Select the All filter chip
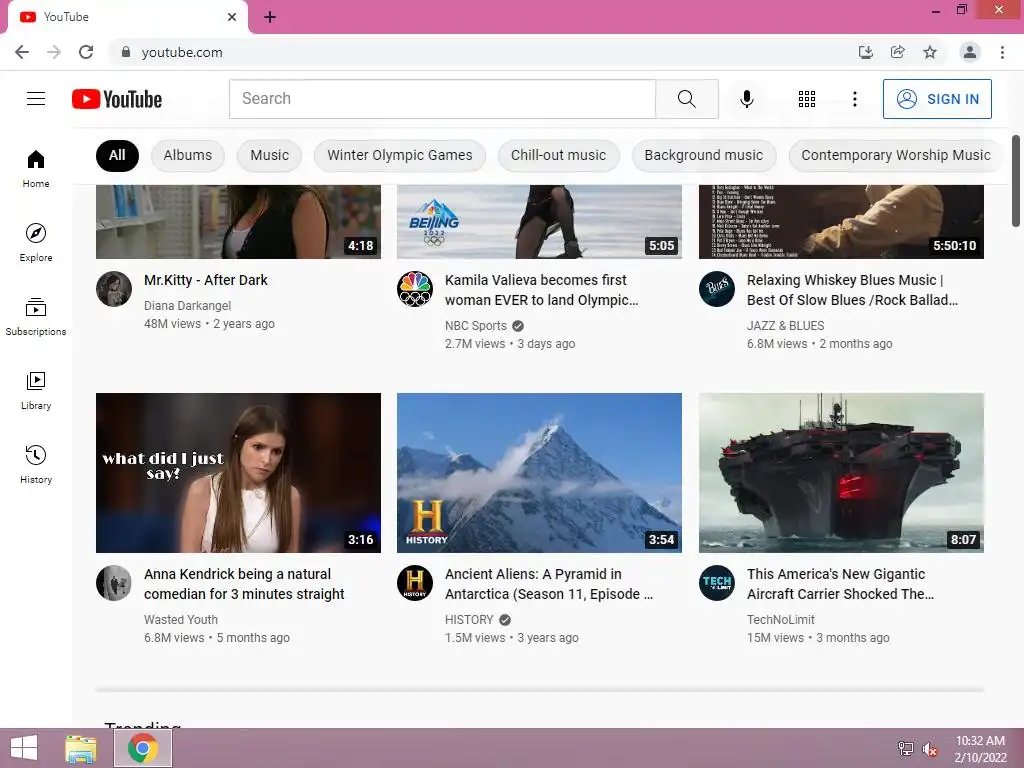This screenshot has width=1024, height=768. (117, 155)
